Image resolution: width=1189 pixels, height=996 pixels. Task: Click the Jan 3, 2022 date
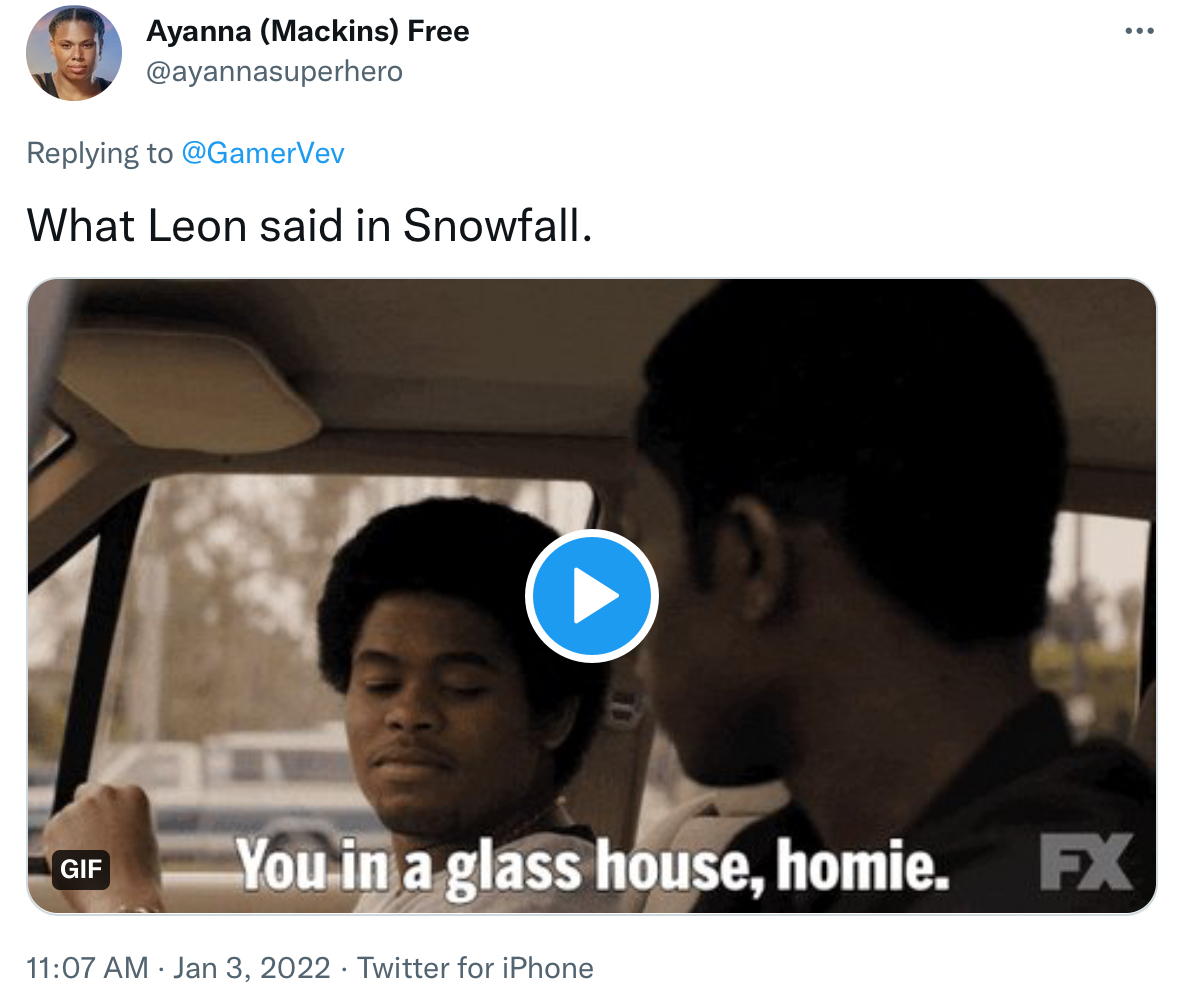(252, 968)
